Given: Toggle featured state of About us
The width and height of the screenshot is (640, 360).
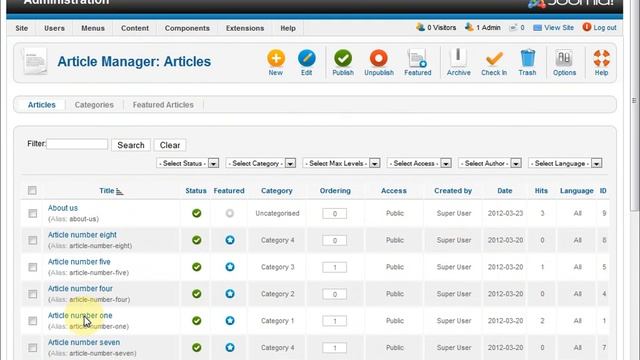Looking at the screenshot, I should (230, 213).
